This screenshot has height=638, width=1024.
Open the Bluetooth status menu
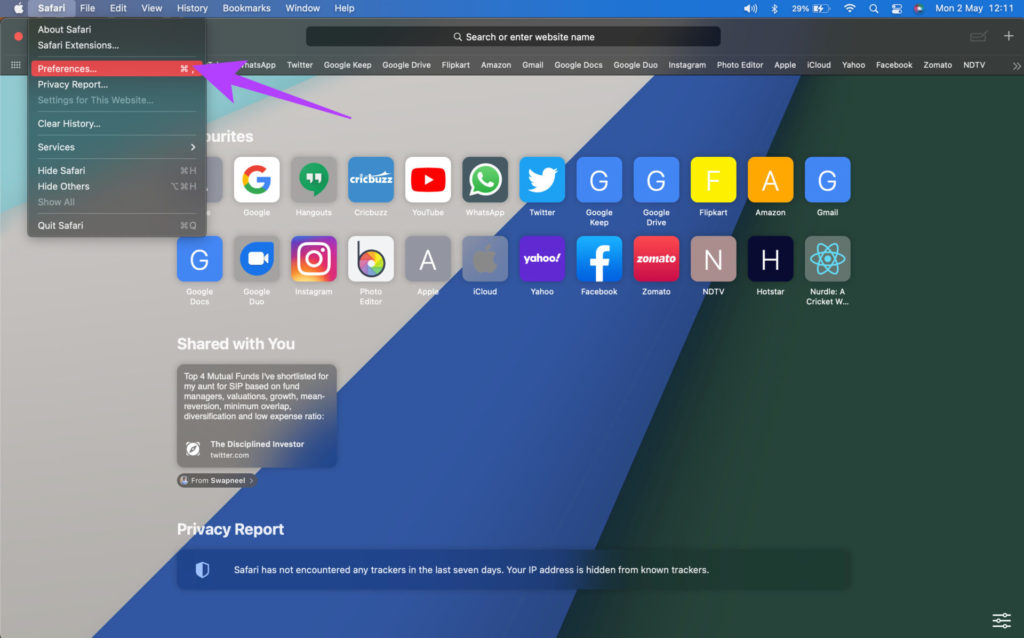coord(775,8)
